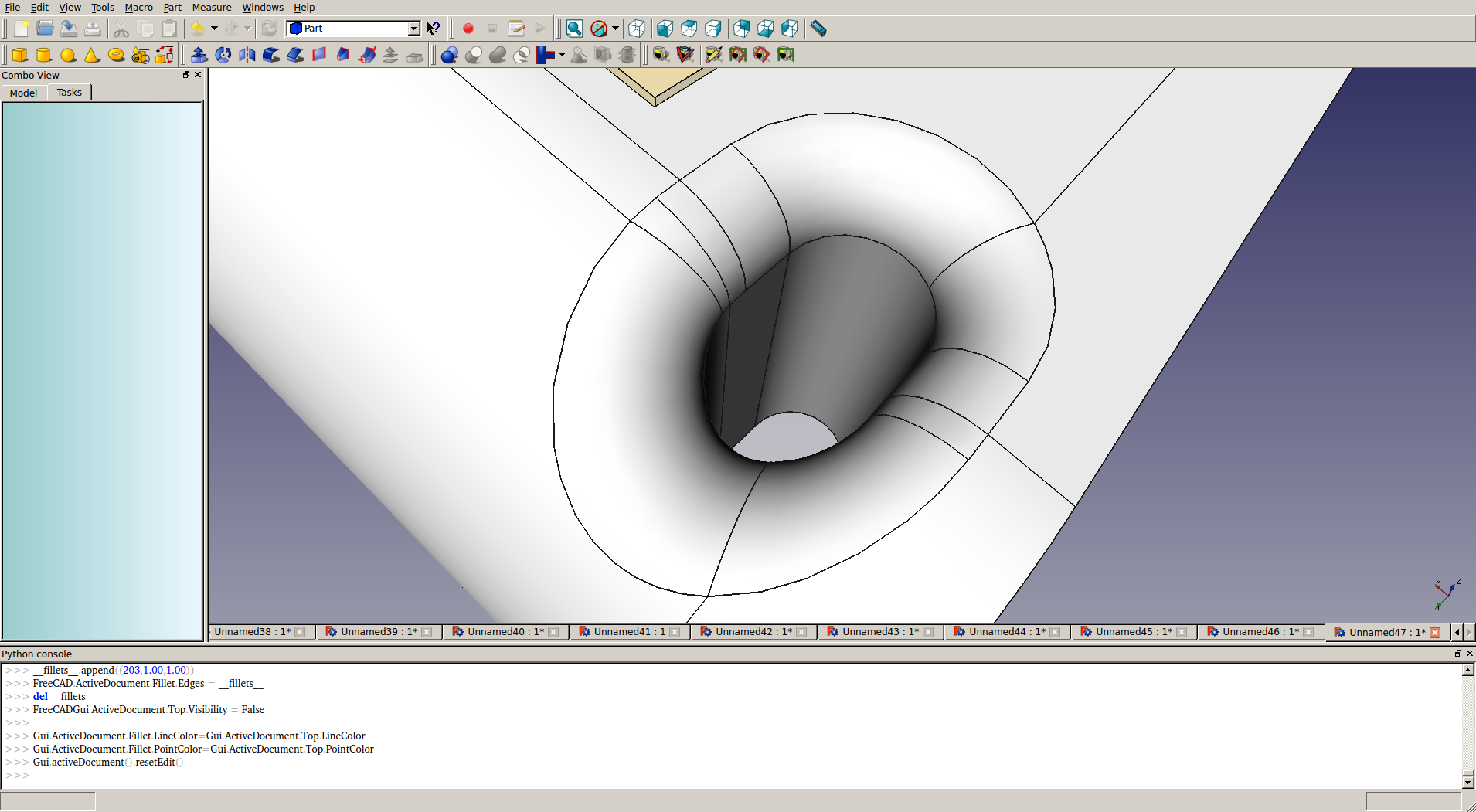Activate the Mirror tool
Viewport: 1476px width, 812px height.
click(247, 55)
